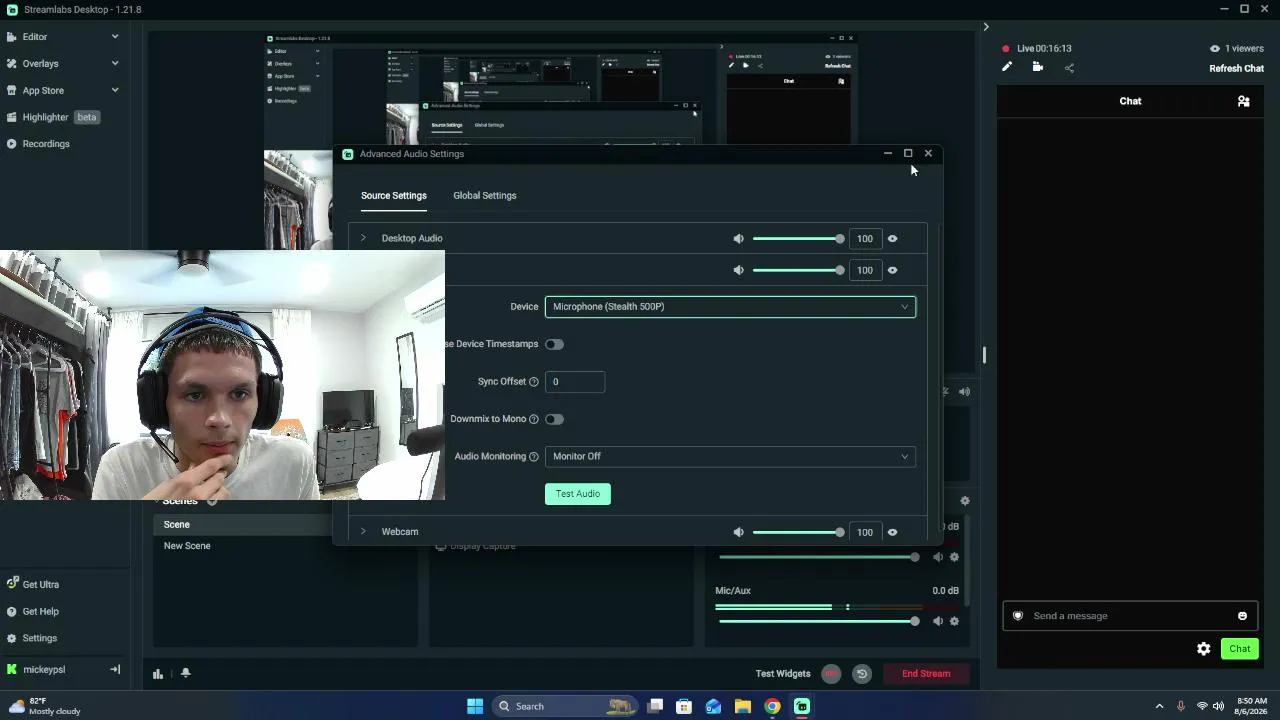
Task: Expand the Editor sidebar chevron
Action: (x=115, y=37)
